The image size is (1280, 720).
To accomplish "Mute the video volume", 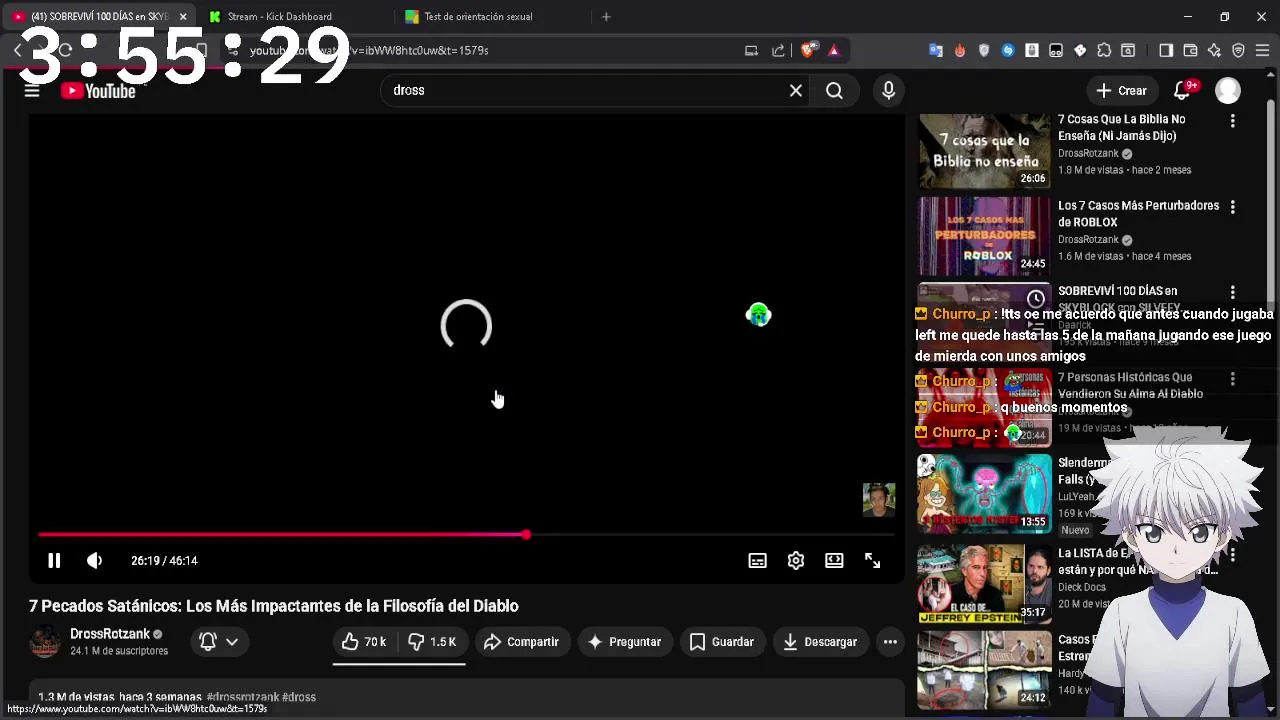I will 94,561.
